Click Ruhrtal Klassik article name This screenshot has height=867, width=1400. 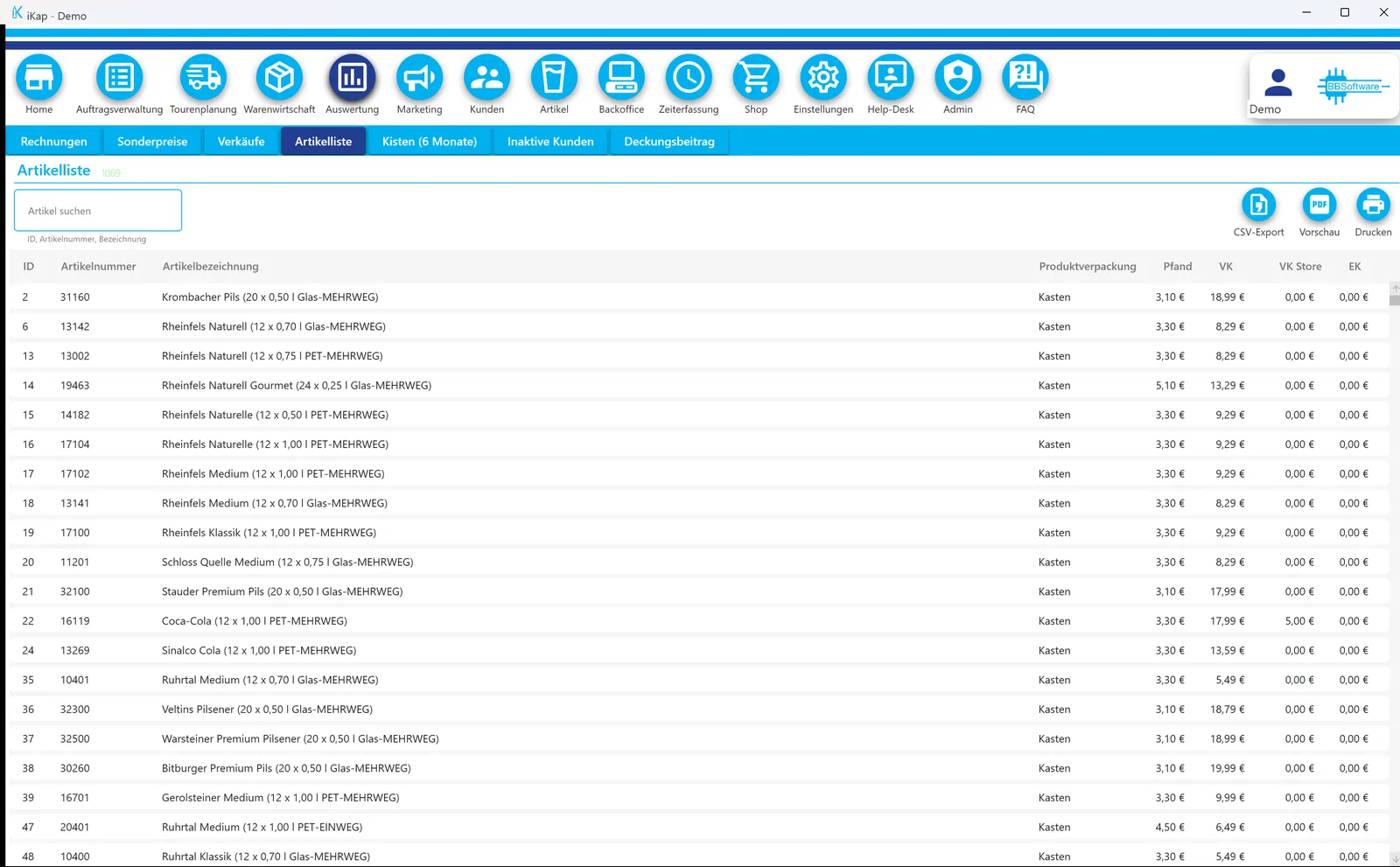click(266, 857)
